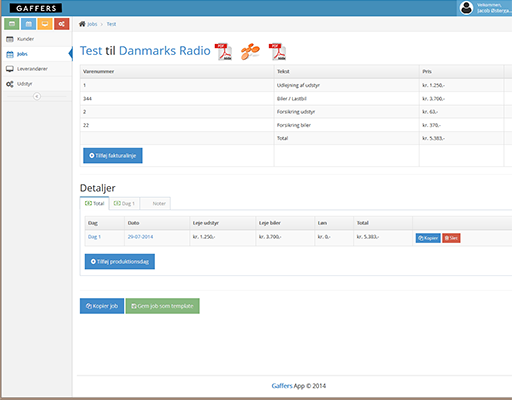Viewport: 512px width, 400px height.
Task: Go to Jobs breadcrumb link
Action: point(92,24)
